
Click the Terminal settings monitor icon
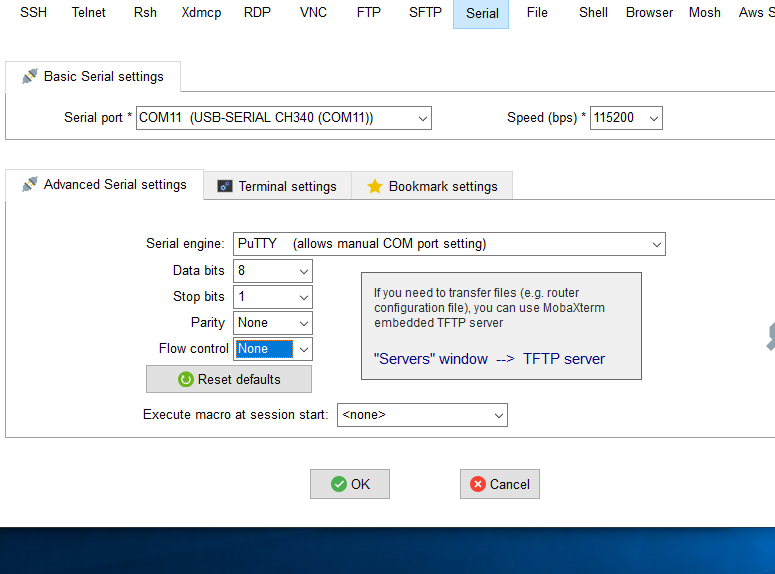click(225, 186)
